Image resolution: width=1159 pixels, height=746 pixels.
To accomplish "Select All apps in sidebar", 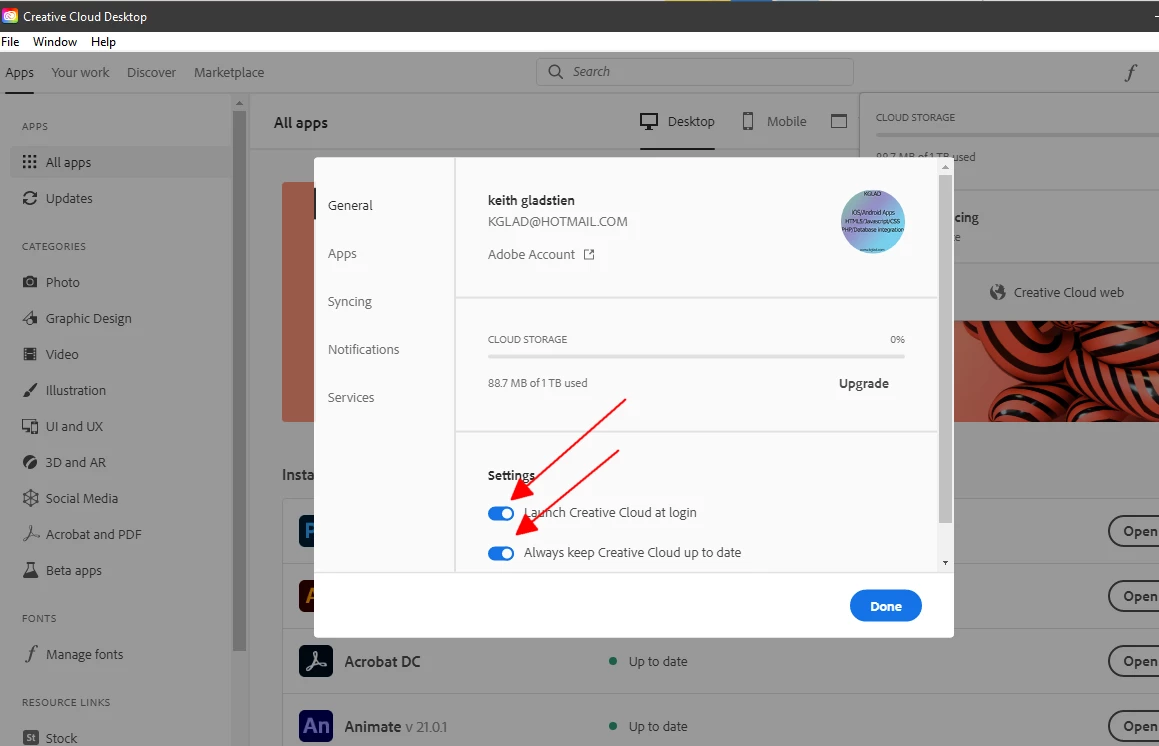I will tap(120, 162).
